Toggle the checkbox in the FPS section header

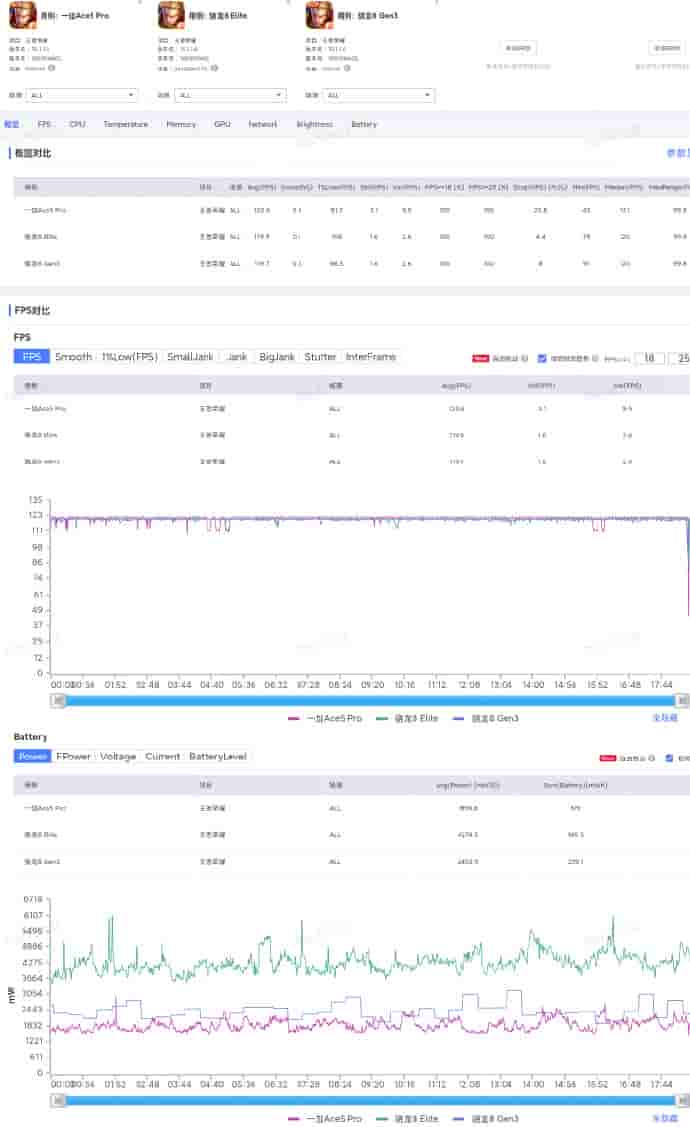coord(542,358)
